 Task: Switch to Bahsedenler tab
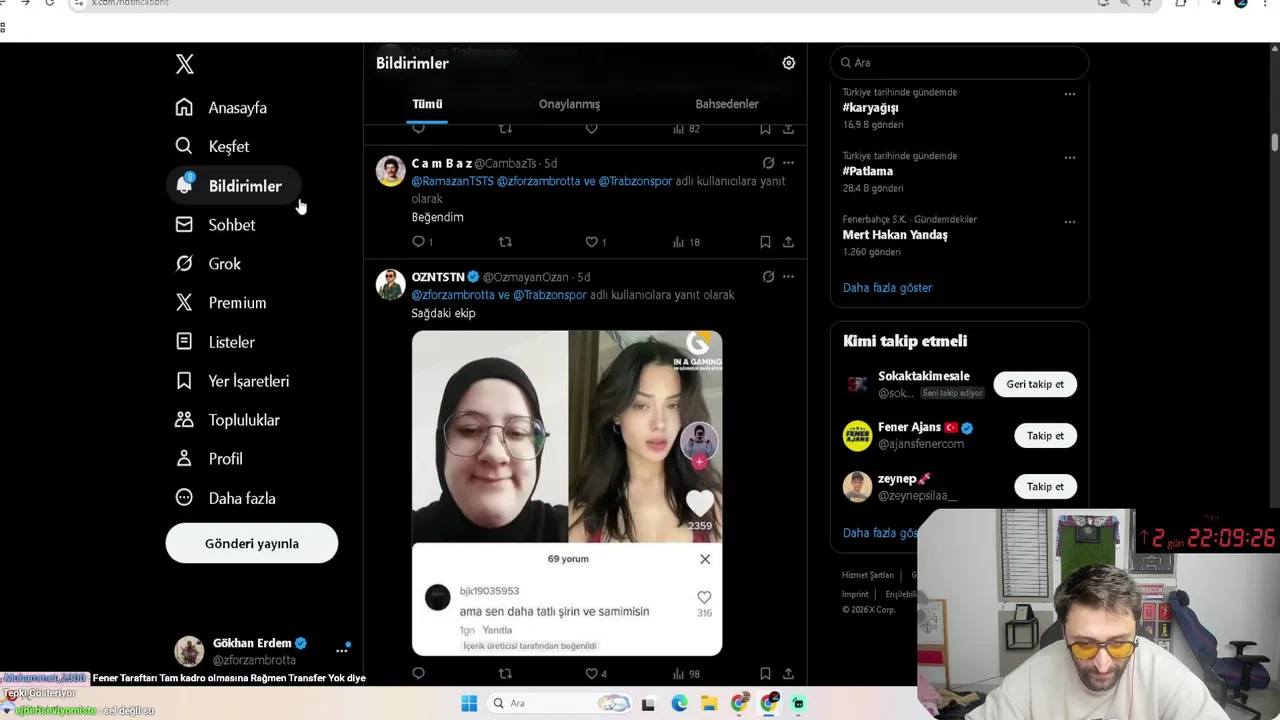click(x=727, y=104)
